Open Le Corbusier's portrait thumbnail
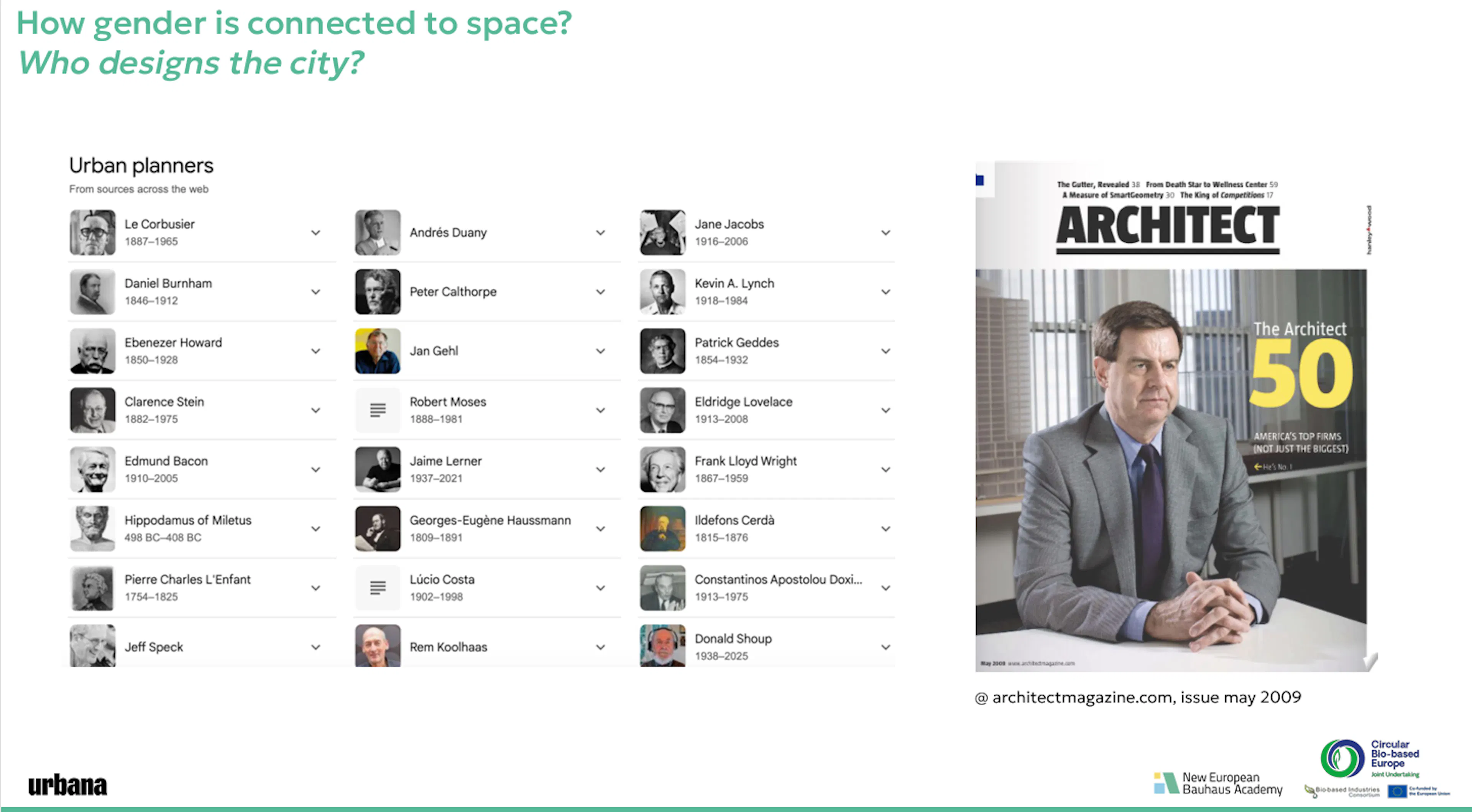 [x=92, y=233]
